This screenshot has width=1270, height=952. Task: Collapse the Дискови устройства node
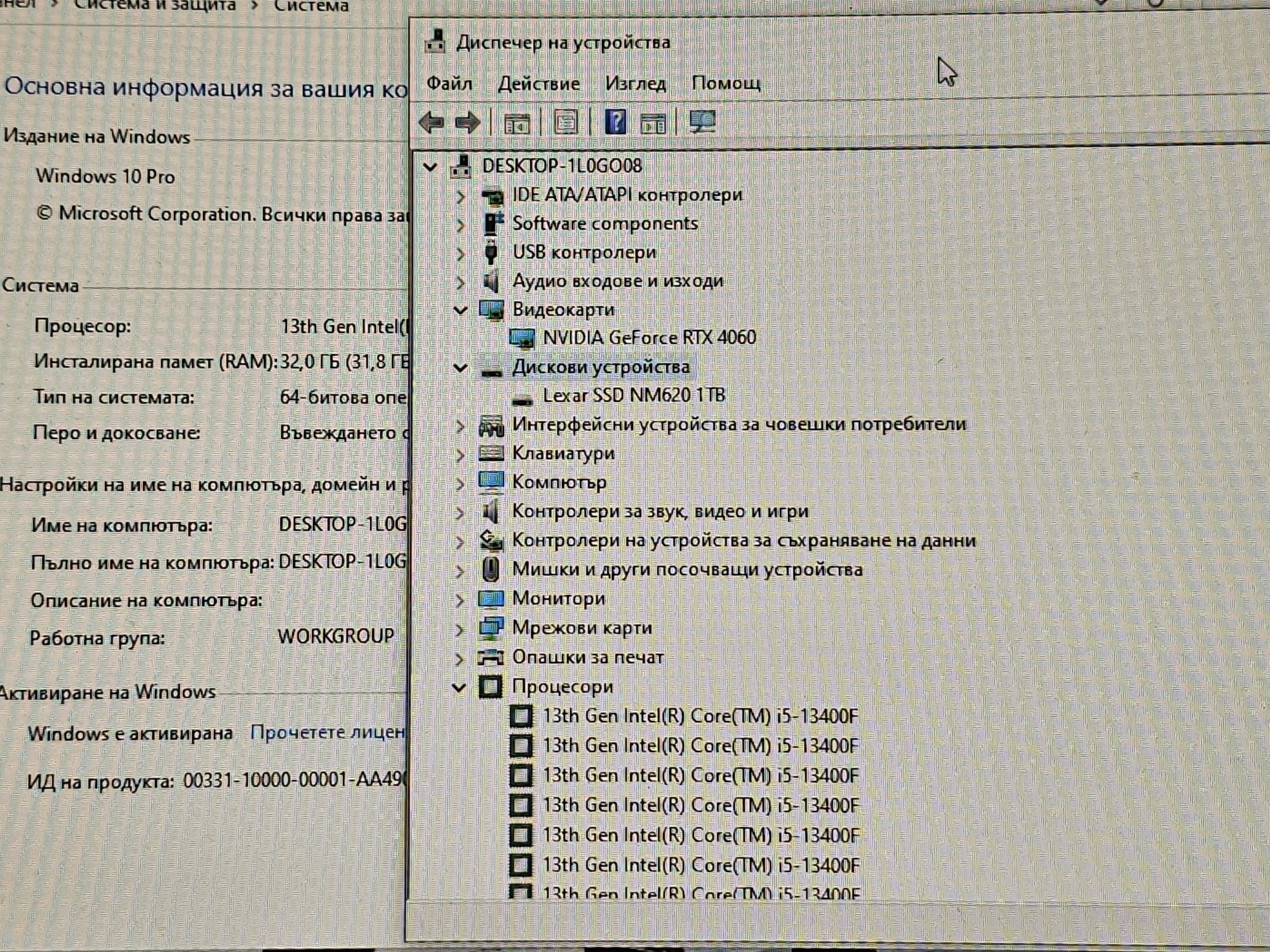(x=460, y=368)
